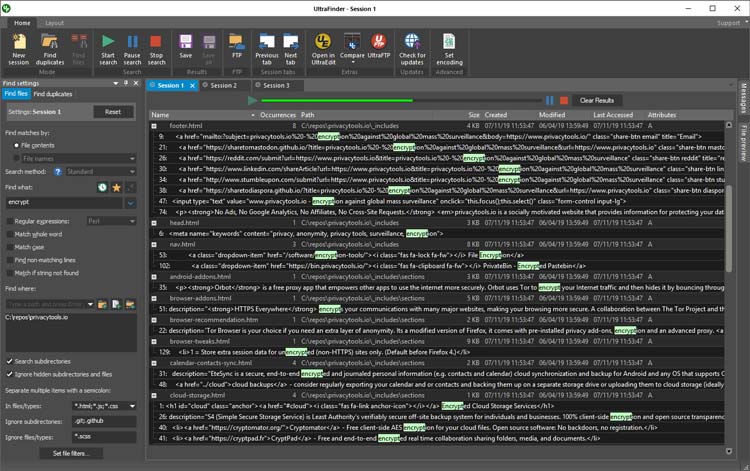This screenshot has height=471, width=750.
Task: Click the add file icon in Find where
Action: pyautogui.click(x=116, y=304)
